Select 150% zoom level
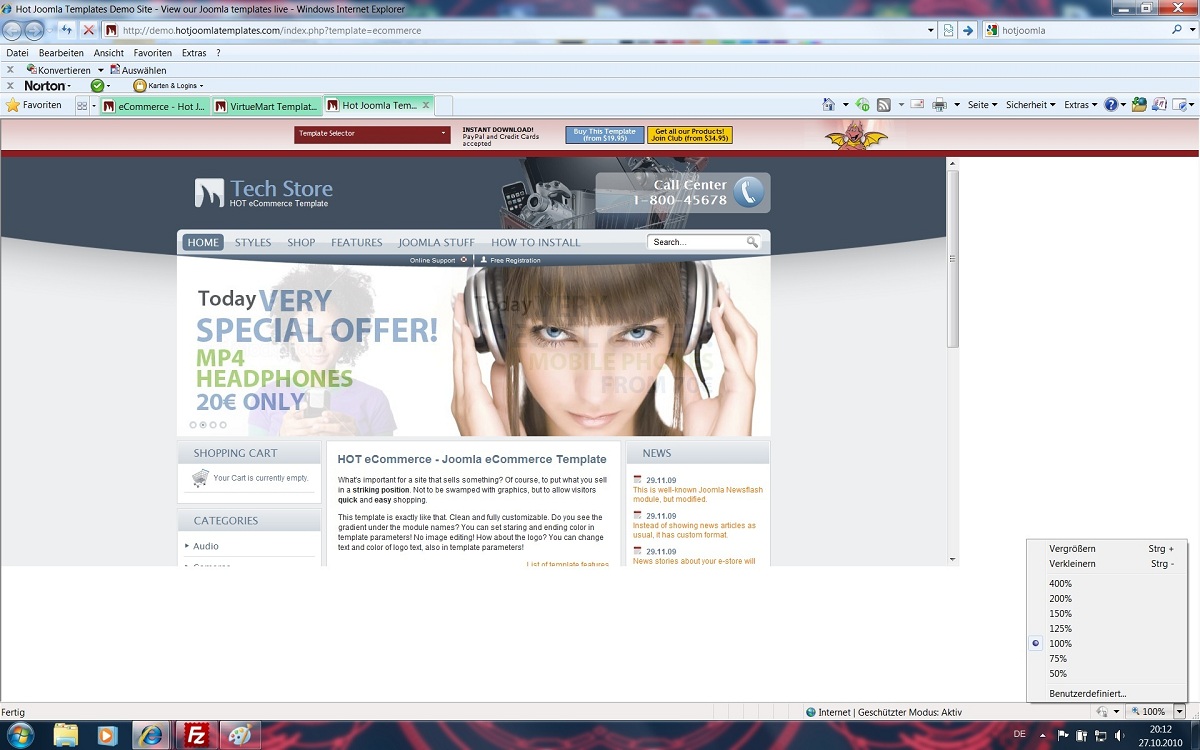Image resolution: width=1200 pixels, height=750 pixels. 1060,614
